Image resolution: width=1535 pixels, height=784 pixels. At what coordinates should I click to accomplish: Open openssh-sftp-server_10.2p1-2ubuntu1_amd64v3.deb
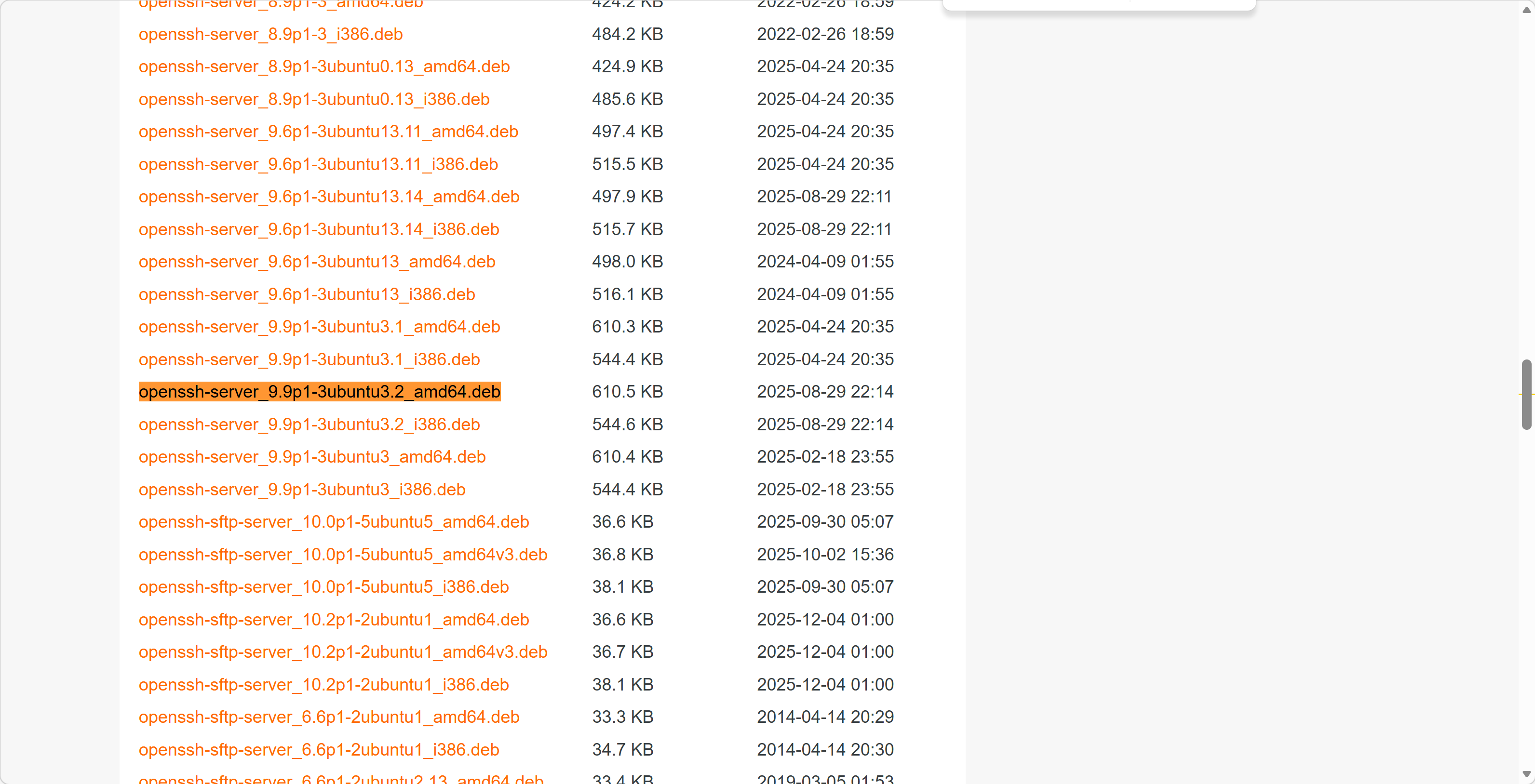pyautogui.click(x=343, y=652)
